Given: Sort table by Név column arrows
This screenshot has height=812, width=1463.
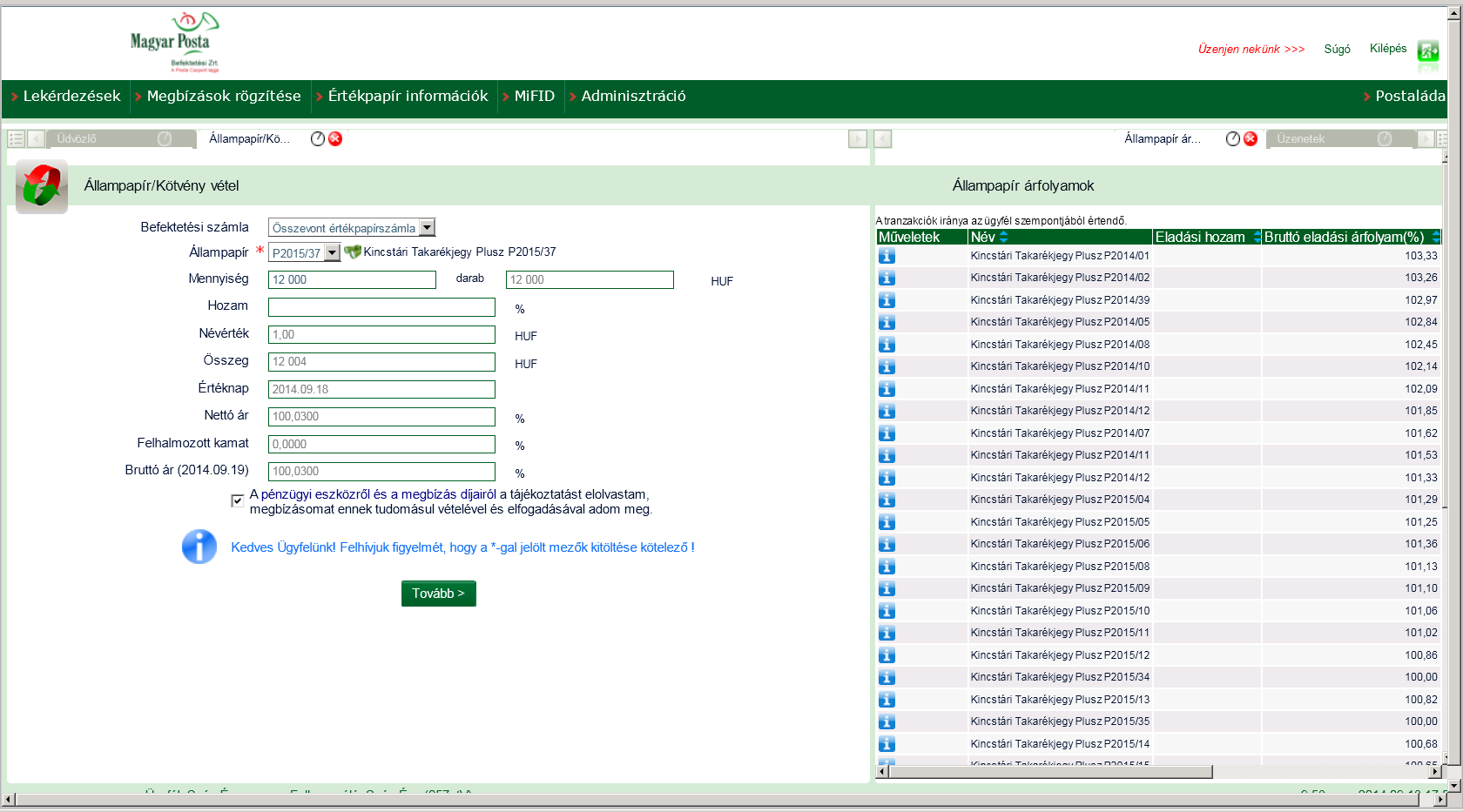Looking at the screenshot, I should click(x=1003, y=237).
